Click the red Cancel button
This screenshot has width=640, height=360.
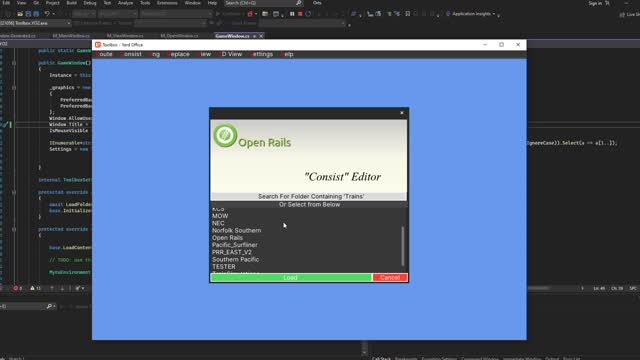(390, 278)
